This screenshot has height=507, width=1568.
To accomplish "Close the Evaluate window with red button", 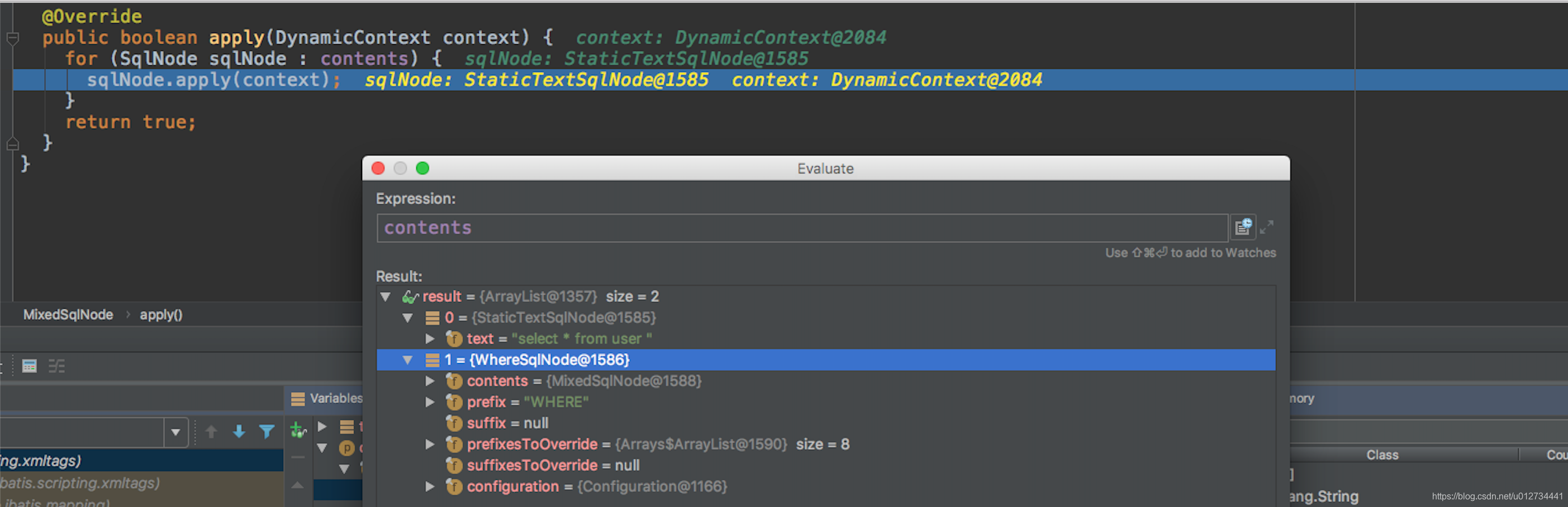I will click(378, 169).
